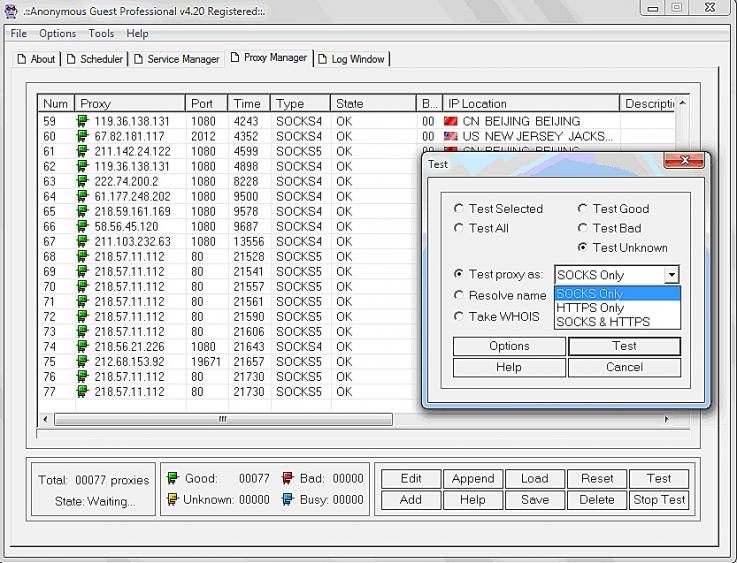Choose HTTPS Only from the dropdown list
This screenshot has height=563, width=737.
[617, 308]
